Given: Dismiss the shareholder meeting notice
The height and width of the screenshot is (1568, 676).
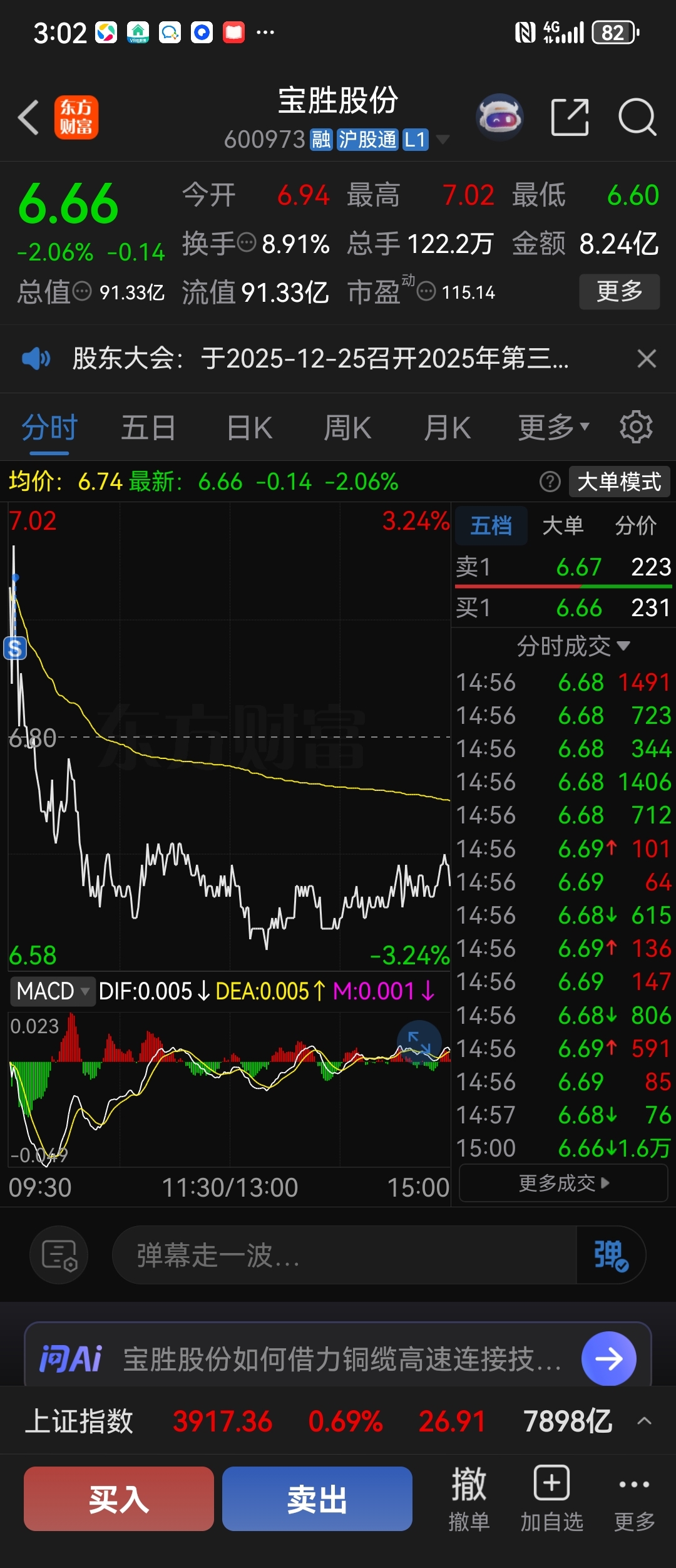Looking at the screenshot, I should click(647, 359).
